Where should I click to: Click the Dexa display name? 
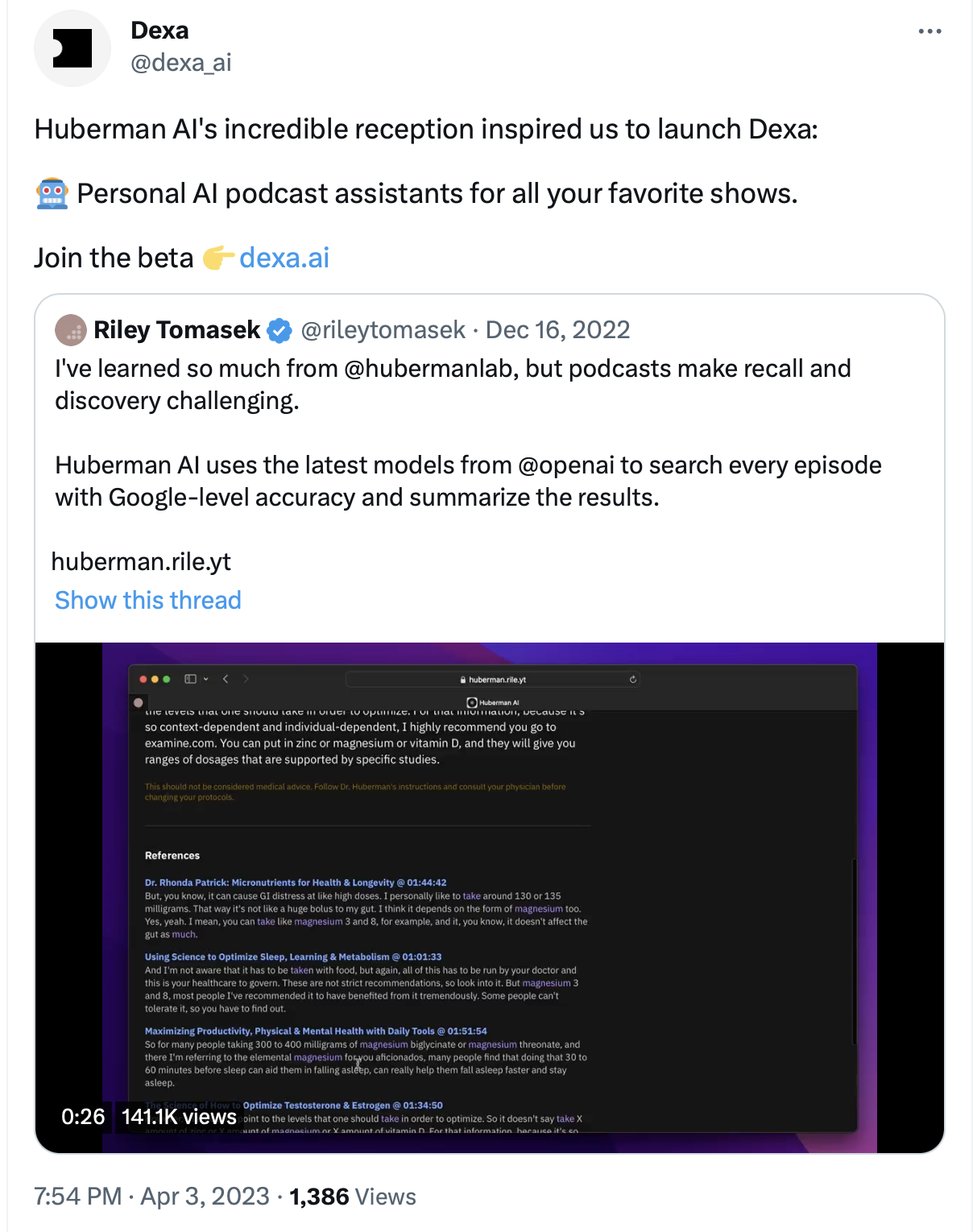[159, 31]
